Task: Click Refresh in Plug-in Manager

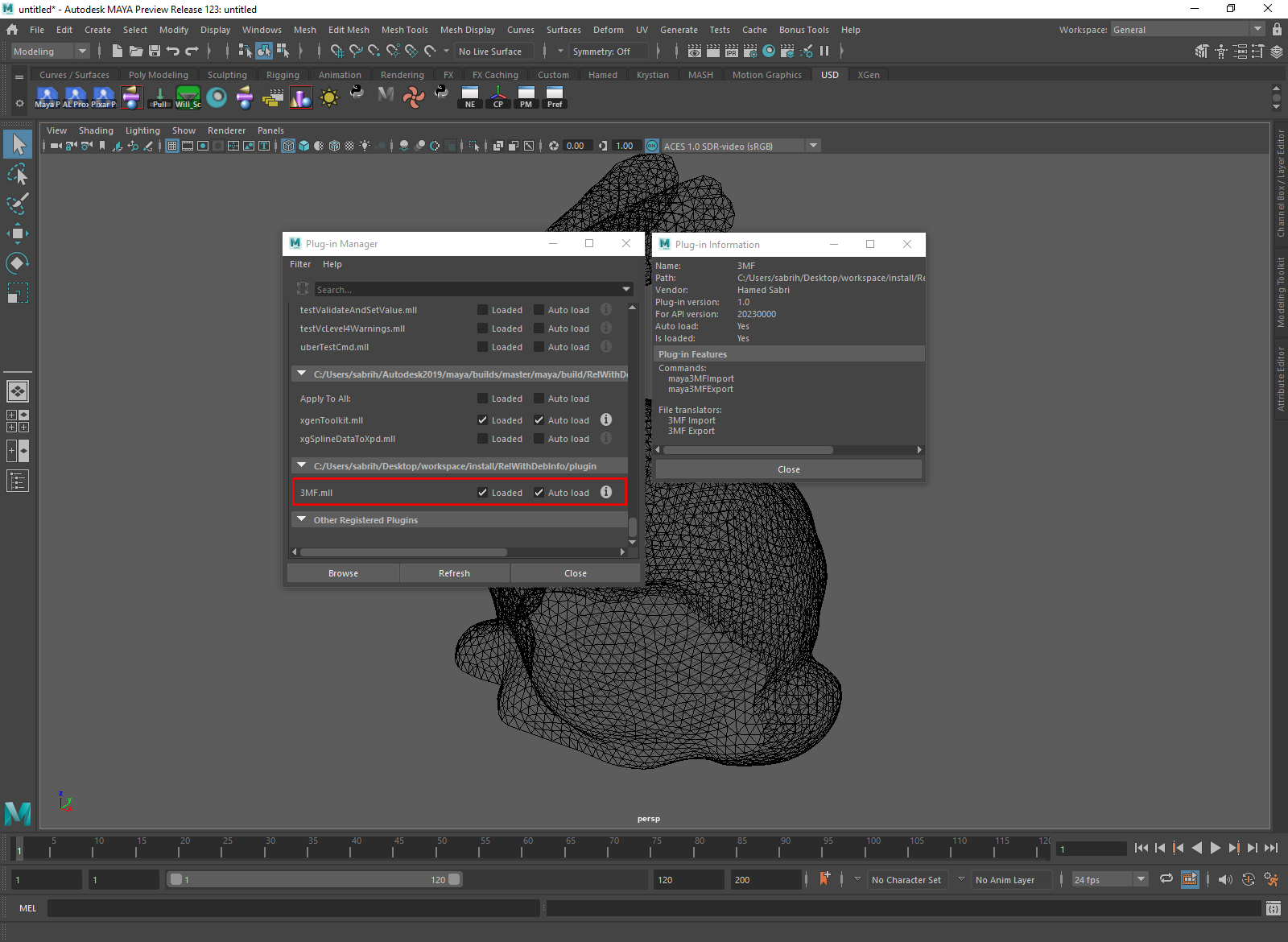Action: coord(454,573)
